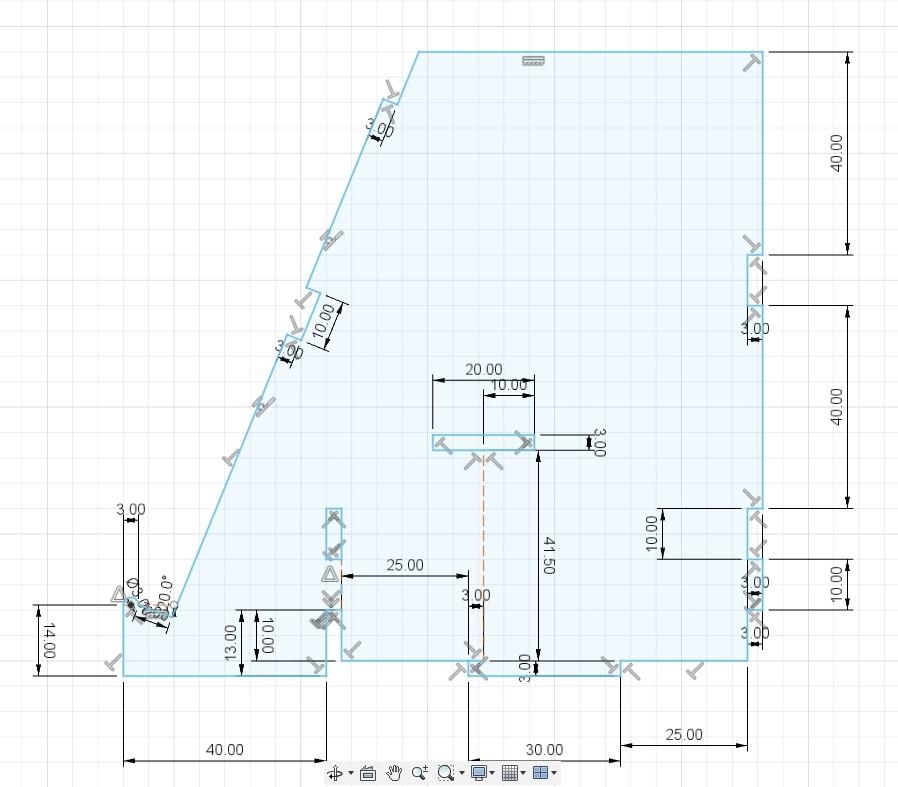
Task: Select the Orbit tool in the navigation bar
Action: point(336,772)
